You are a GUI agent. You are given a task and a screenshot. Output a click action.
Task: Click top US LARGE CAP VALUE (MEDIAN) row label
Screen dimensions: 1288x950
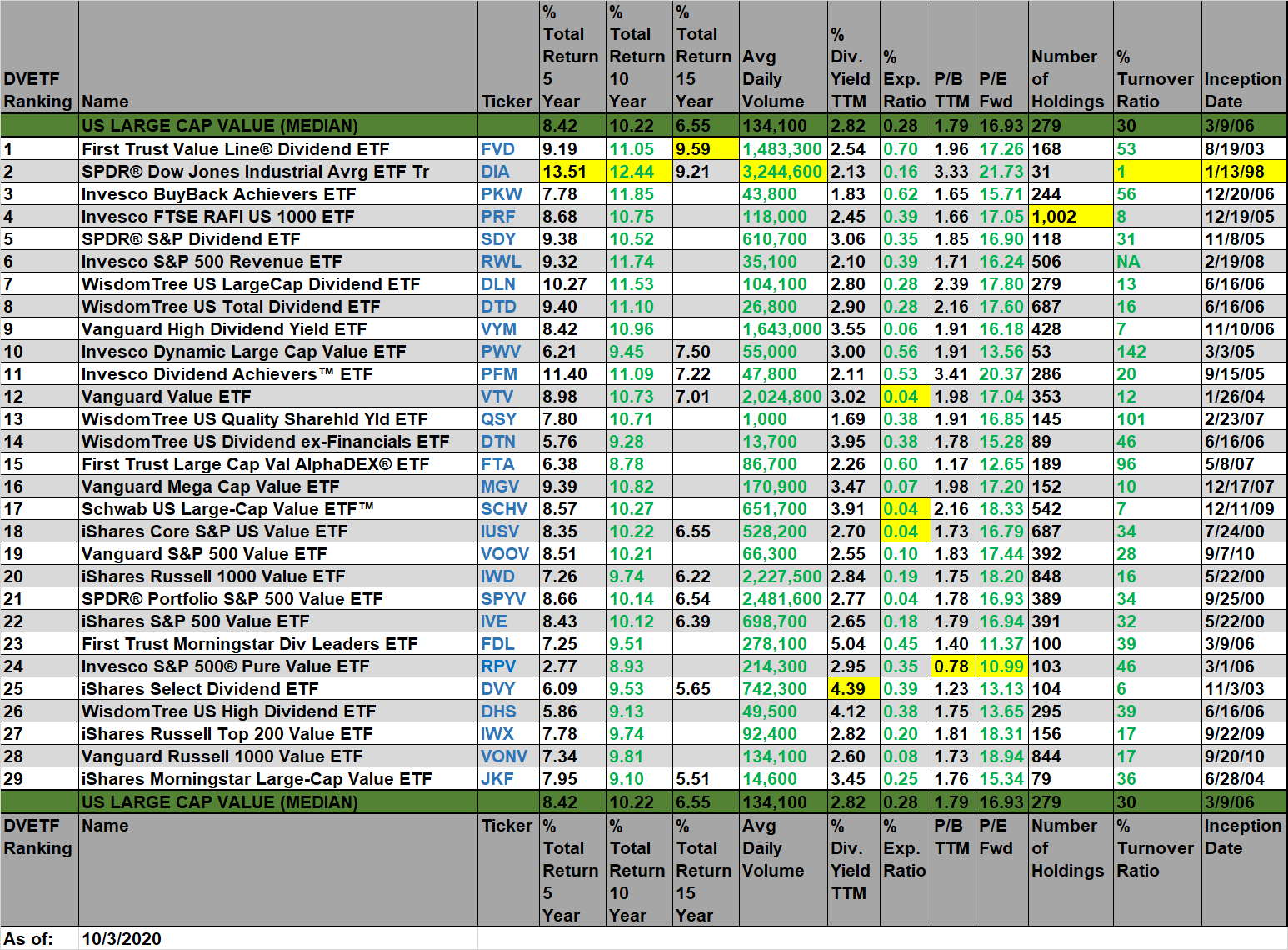(x=220, y=126)
